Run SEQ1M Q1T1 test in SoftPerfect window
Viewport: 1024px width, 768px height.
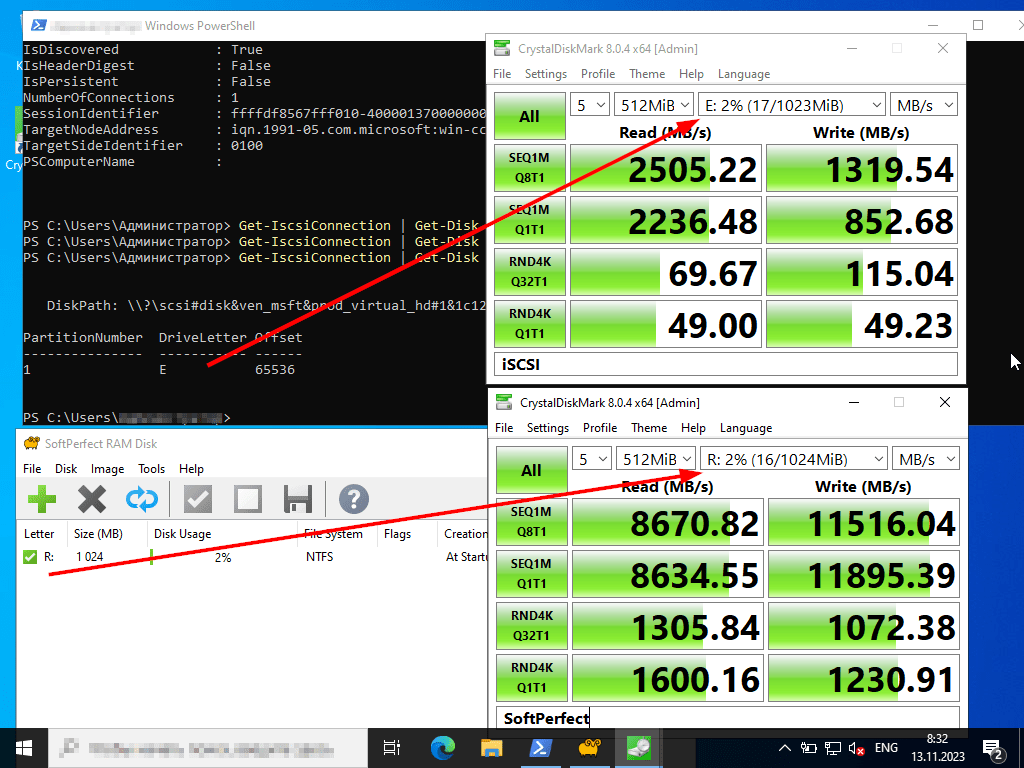pyautogui.click(x=532, y=574)
